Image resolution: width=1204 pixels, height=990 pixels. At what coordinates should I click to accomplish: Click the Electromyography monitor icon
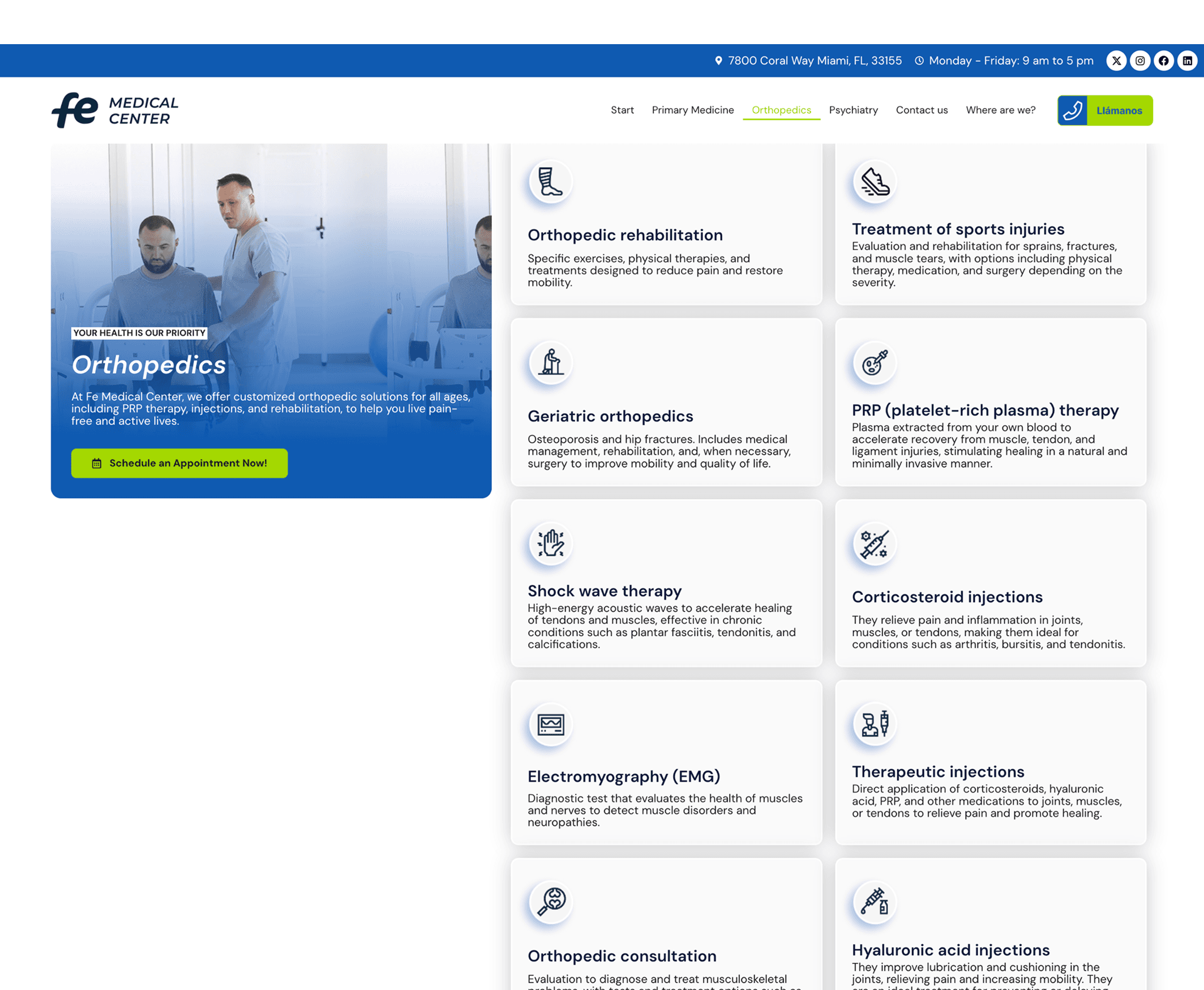tap(550, 725)
